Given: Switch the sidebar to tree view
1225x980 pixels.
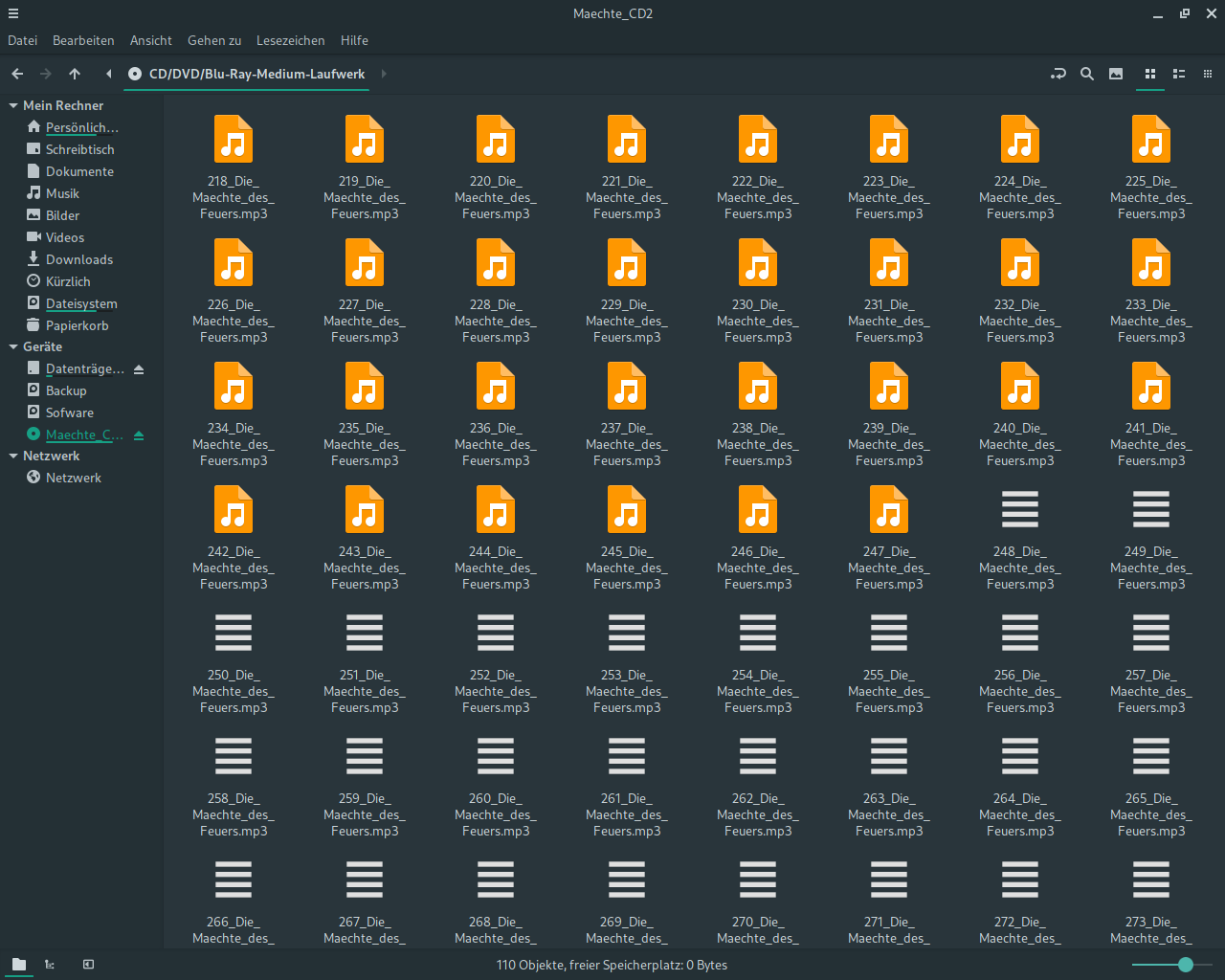Looking at the screenshot, I should point(49,965).
